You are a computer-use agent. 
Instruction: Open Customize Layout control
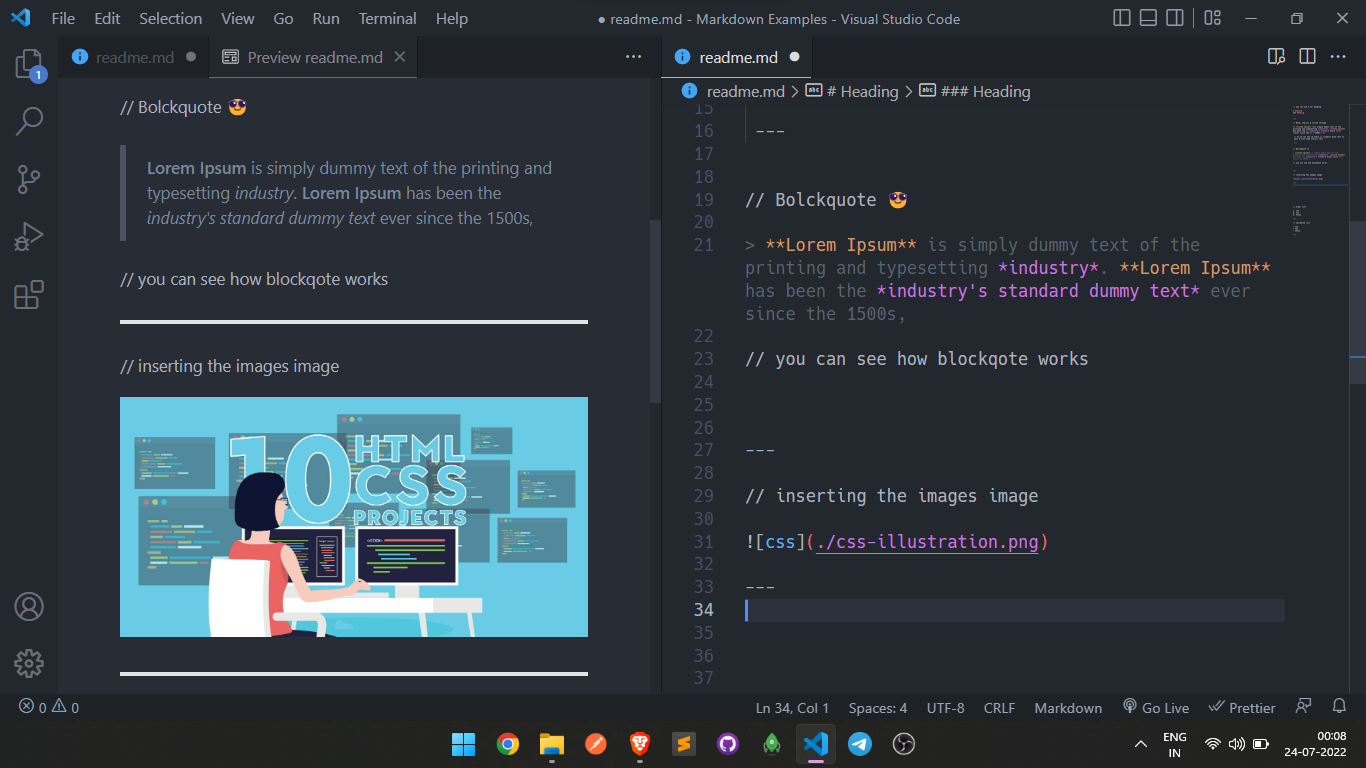click(1212, 18)
